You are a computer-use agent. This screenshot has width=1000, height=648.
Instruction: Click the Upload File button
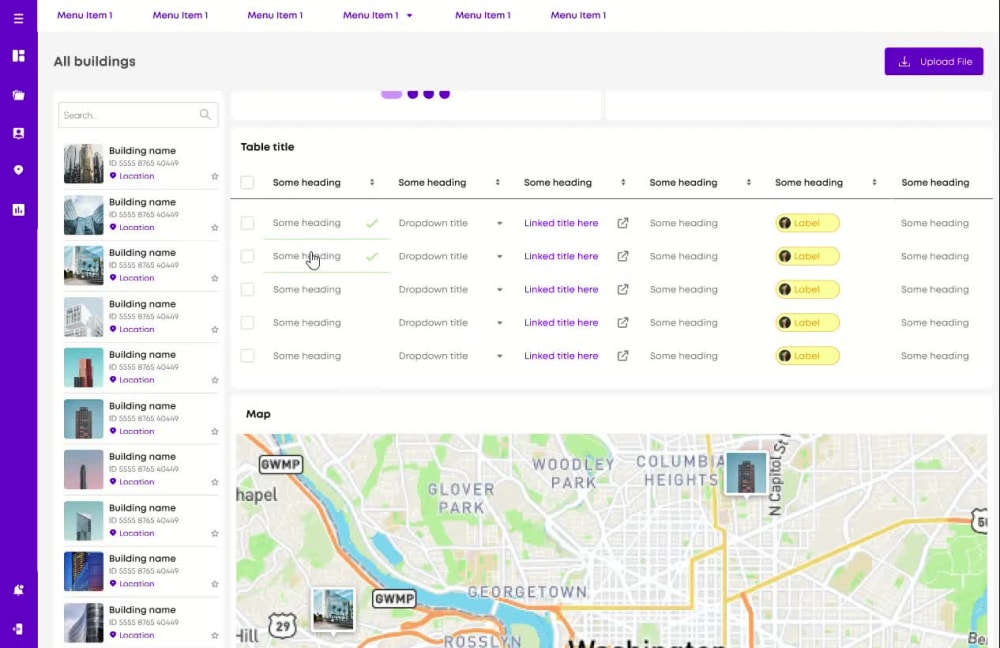point(933,61)
